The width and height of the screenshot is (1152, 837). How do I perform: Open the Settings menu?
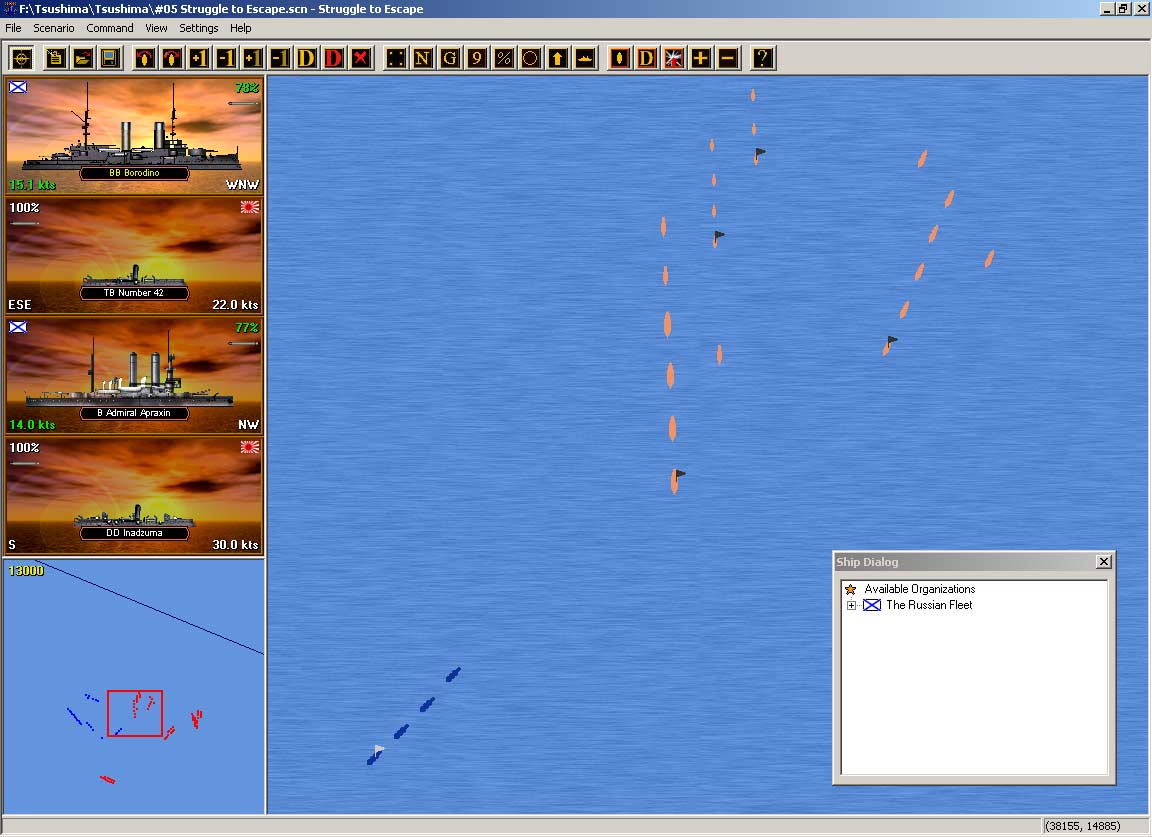click(x=199, y=28)
